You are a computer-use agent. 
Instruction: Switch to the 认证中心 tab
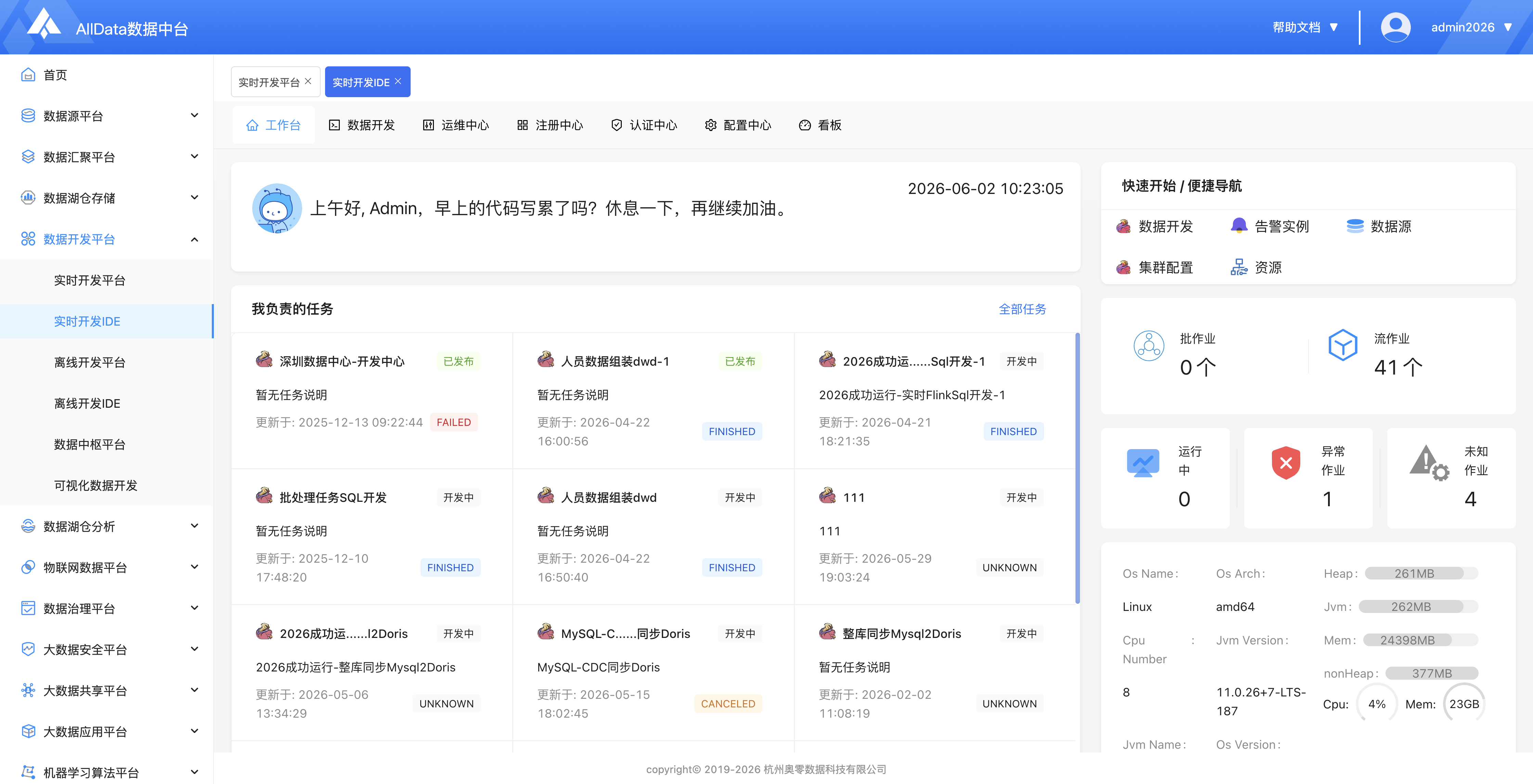(x=644, y=125)
